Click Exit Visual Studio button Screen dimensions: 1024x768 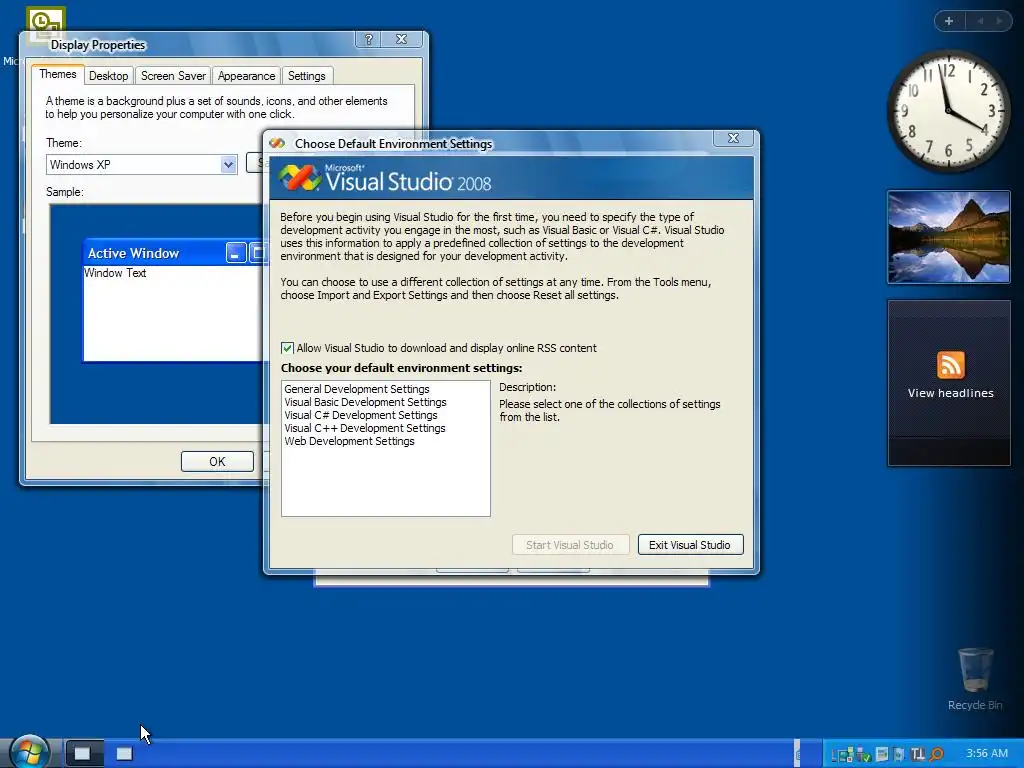coord(690,545)
